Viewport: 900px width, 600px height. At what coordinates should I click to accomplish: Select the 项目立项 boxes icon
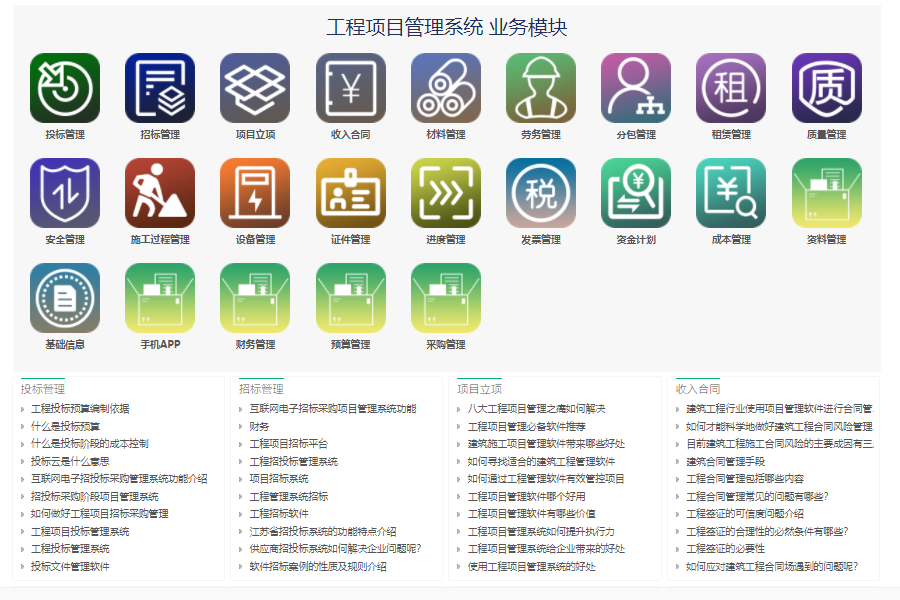point(255,88)
